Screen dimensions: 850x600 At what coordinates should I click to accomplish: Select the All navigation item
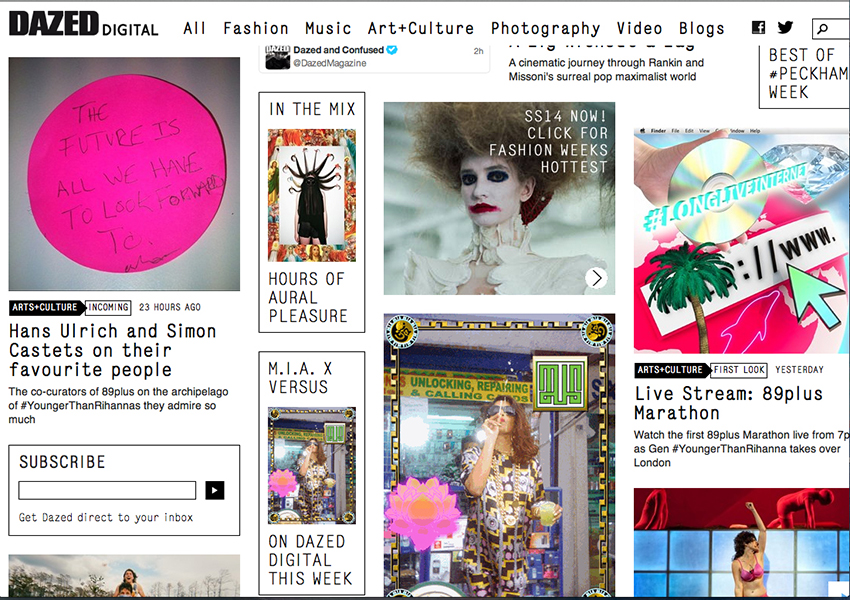(195, 28)
